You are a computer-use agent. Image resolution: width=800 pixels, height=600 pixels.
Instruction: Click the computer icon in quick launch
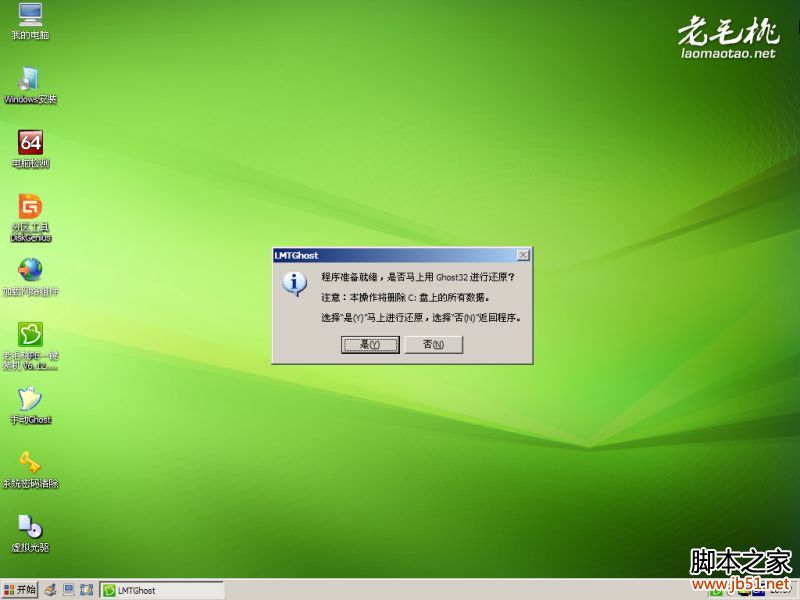[x=68, y=590]
